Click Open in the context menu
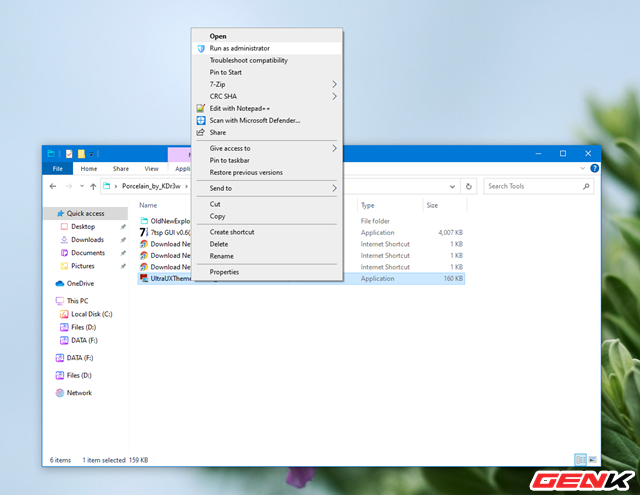This screenshot has height=495, width=640. click(267, 36)
